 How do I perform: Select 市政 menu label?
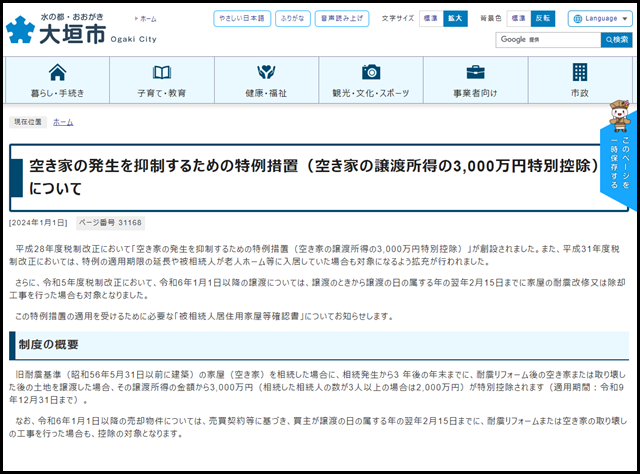coord(580,93)
